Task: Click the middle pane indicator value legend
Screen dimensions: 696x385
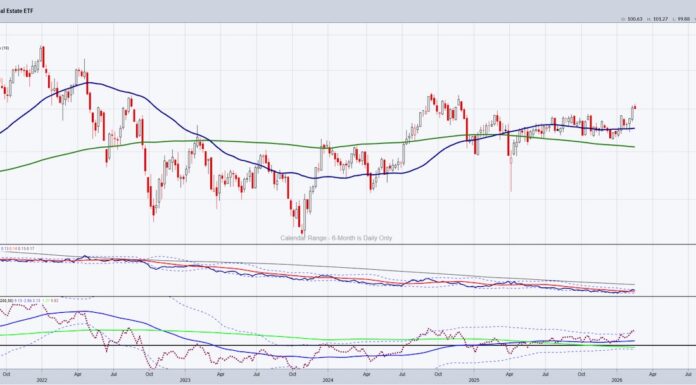Action: 18,249
